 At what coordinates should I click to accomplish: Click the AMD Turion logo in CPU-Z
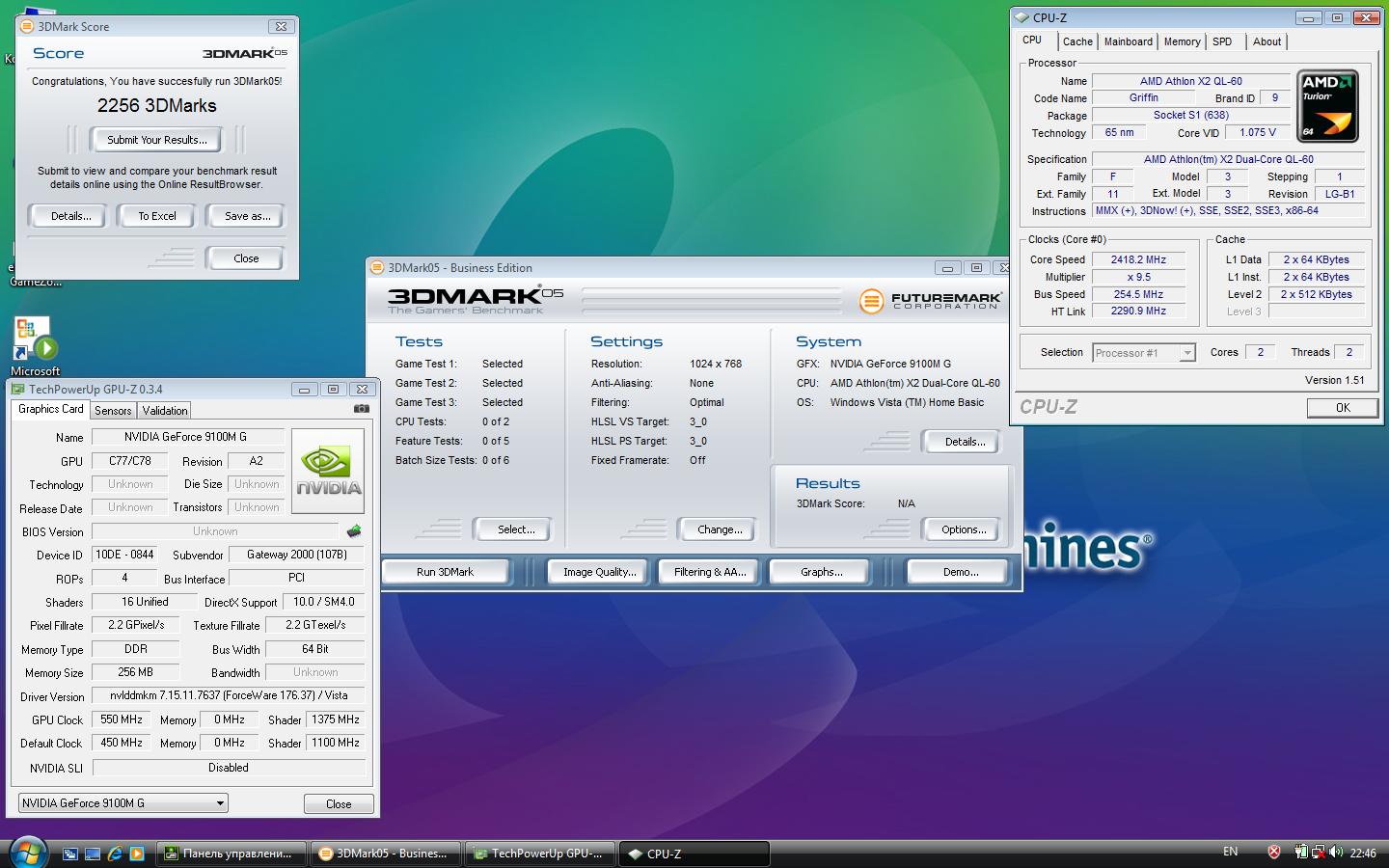[x=1328, y=106]
